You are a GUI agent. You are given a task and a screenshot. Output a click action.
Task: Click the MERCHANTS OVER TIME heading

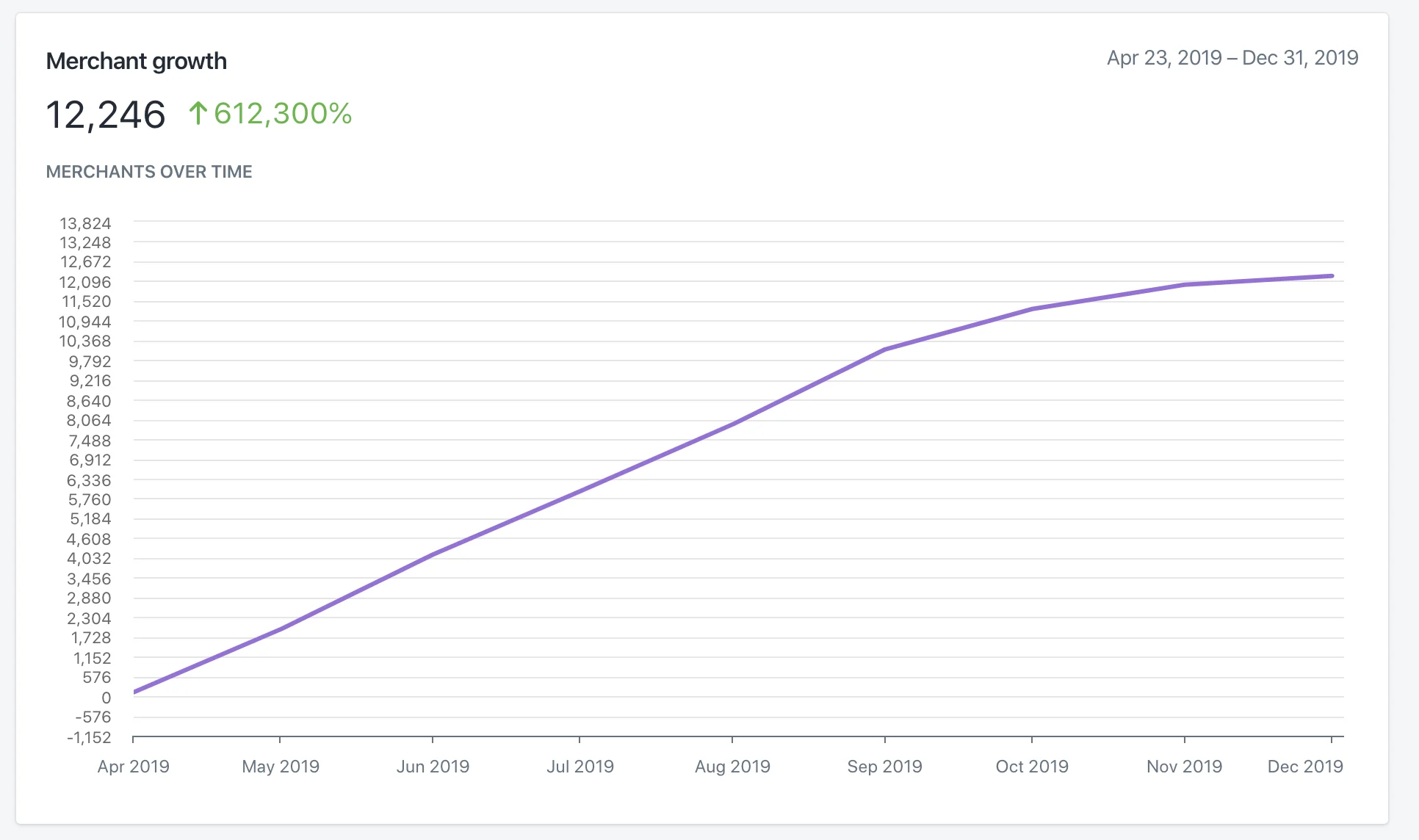[x=149, y=172]
